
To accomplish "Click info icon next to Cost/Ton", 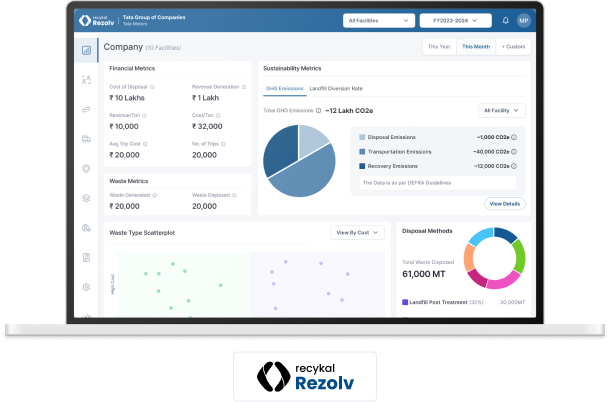I will point(218,116).
